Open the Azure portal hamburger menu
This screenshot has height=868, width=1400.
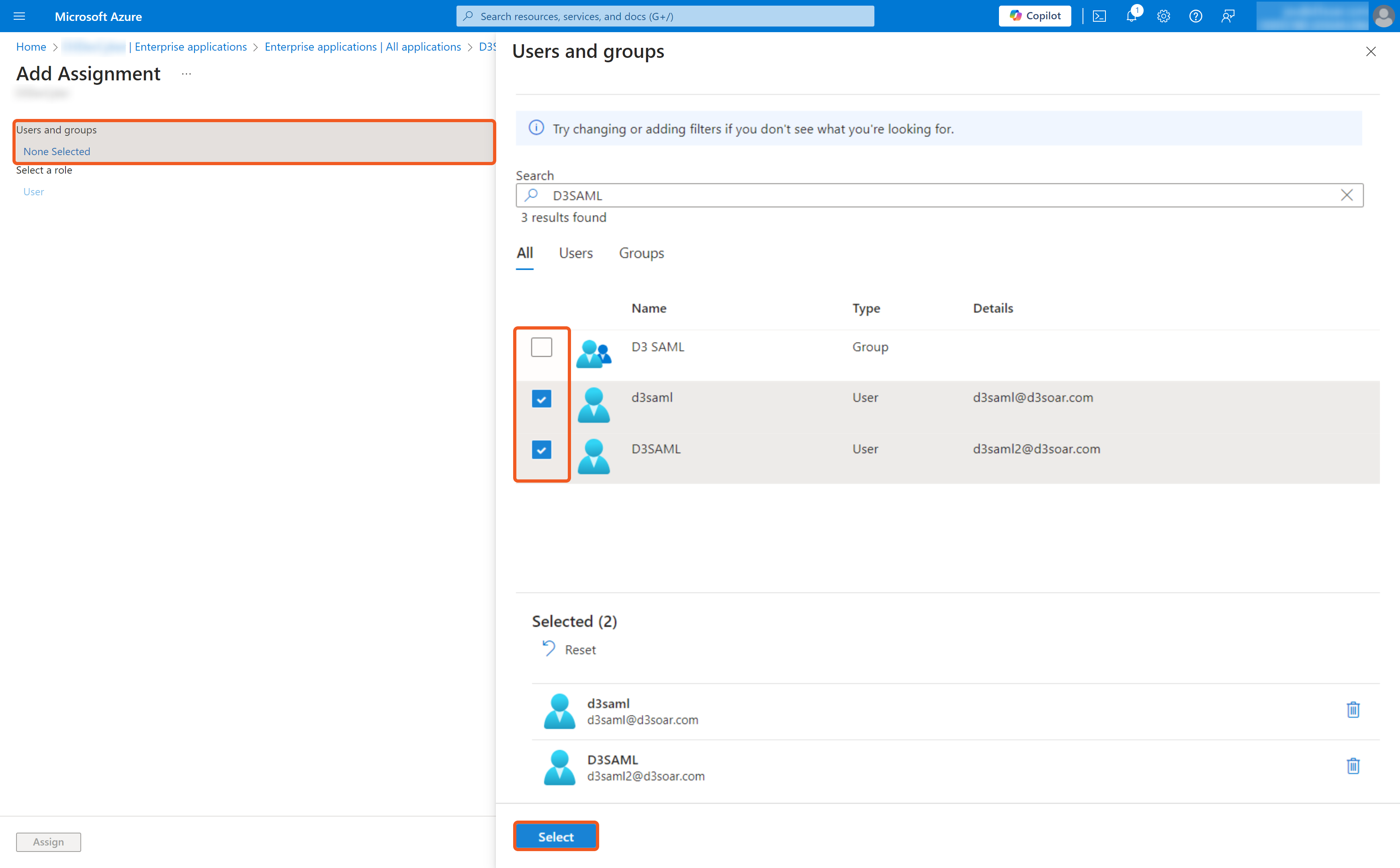tap(19, 16)
